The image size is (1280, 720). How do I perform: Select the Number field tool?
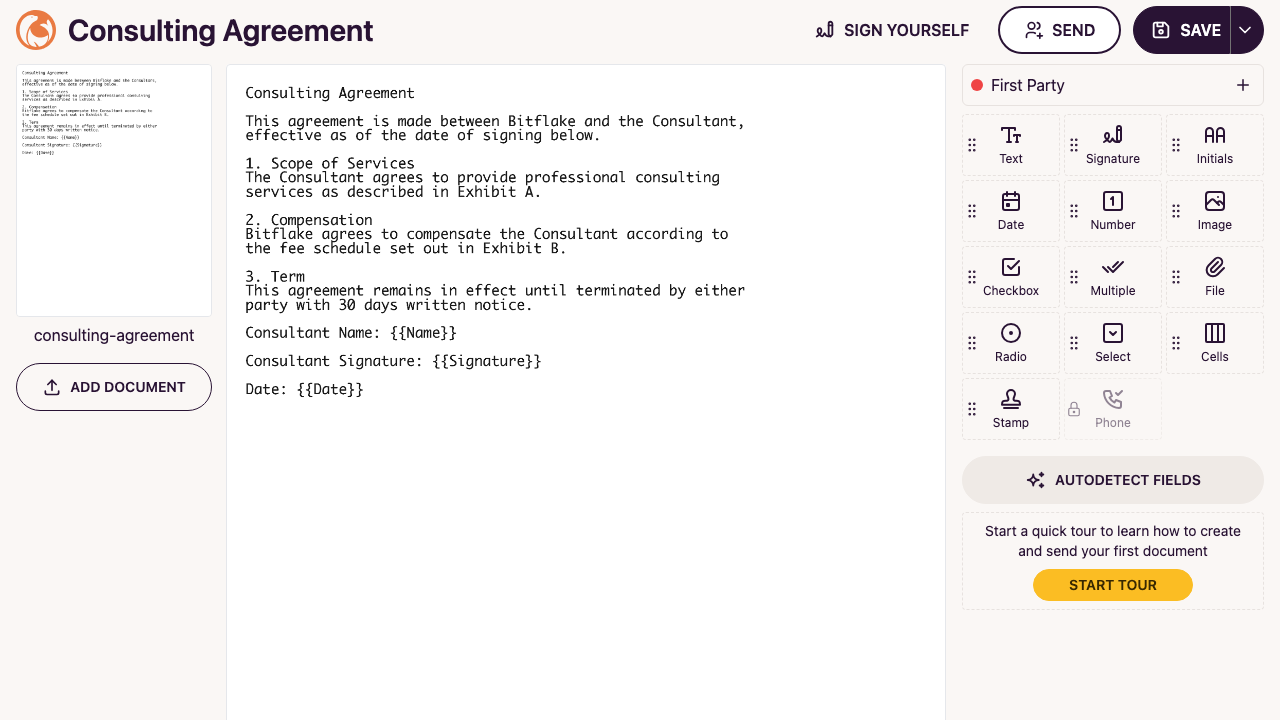click(x=1113, y=211)
